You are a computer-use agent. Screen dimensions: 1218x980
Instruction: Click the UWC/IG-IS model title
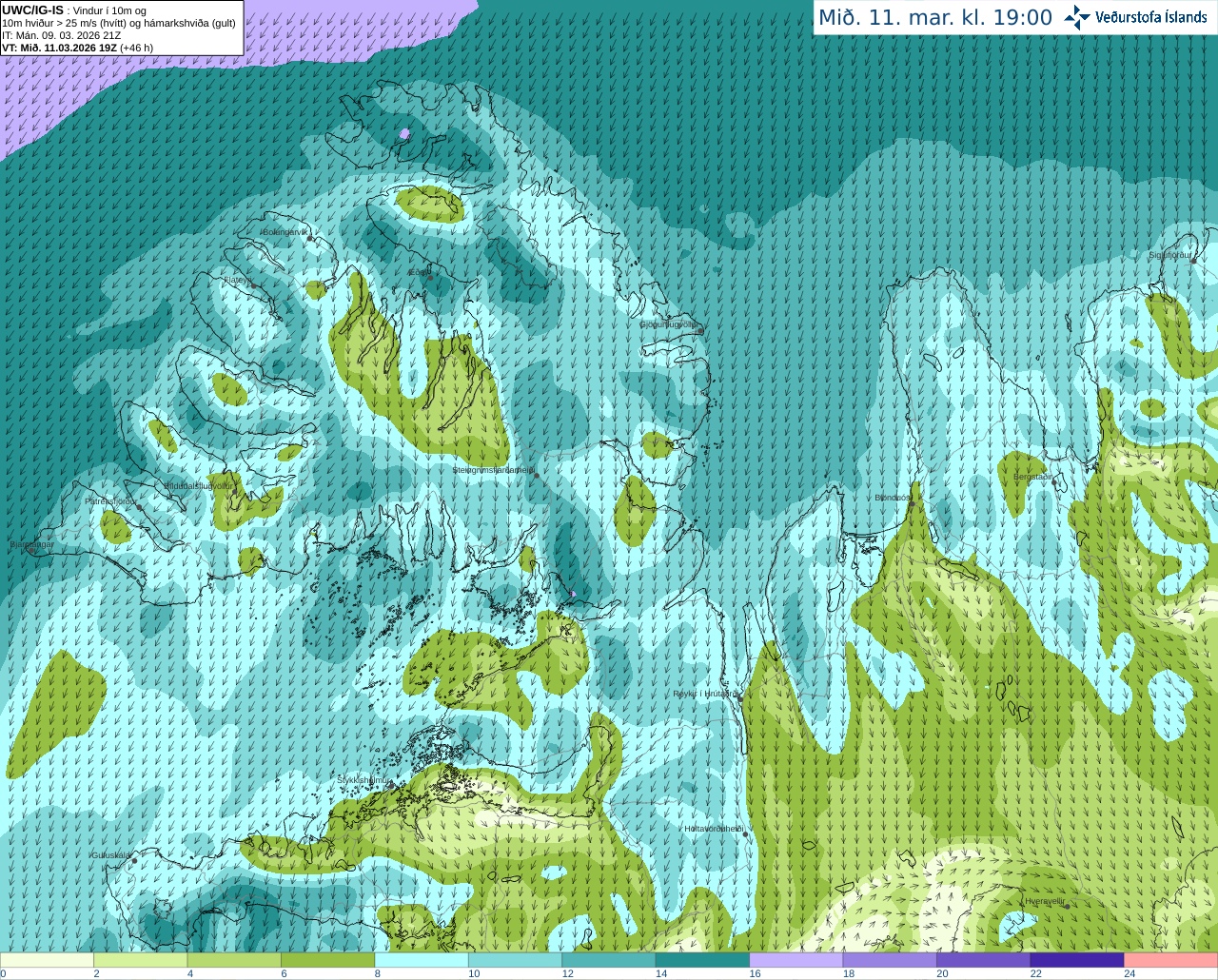coord(32,10)
